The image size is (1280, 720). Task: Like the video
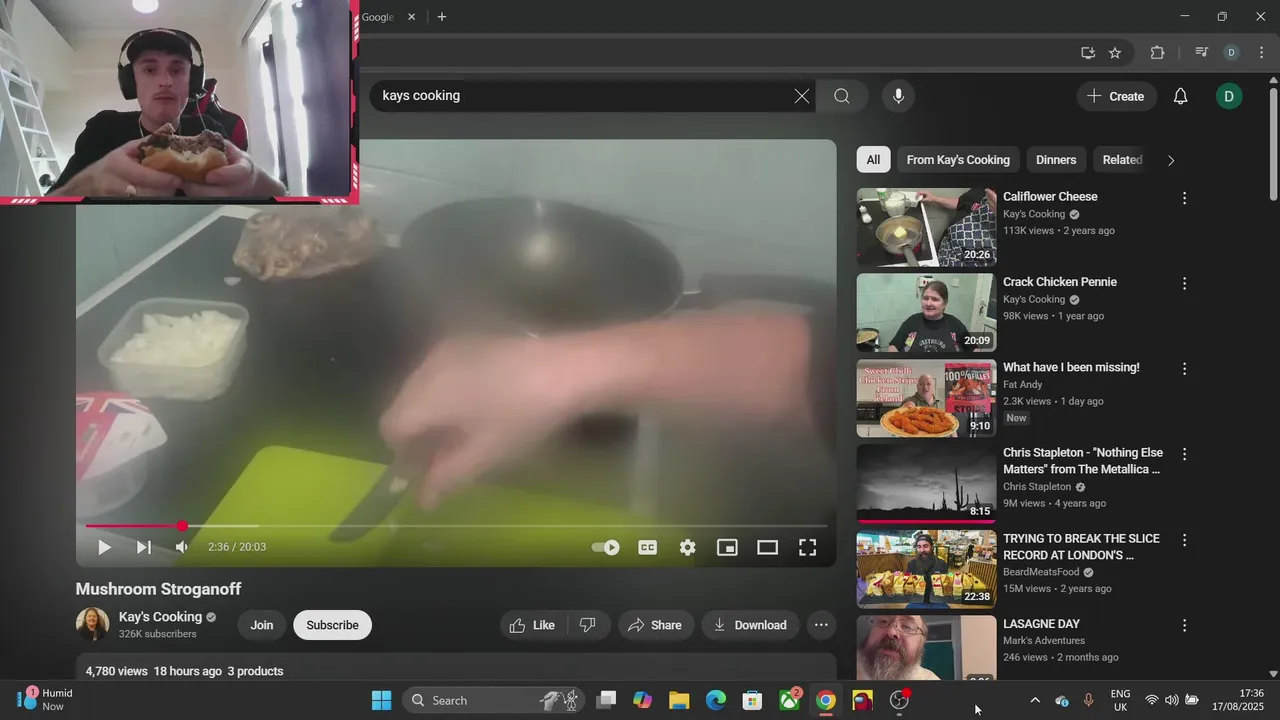pos(533,625)
